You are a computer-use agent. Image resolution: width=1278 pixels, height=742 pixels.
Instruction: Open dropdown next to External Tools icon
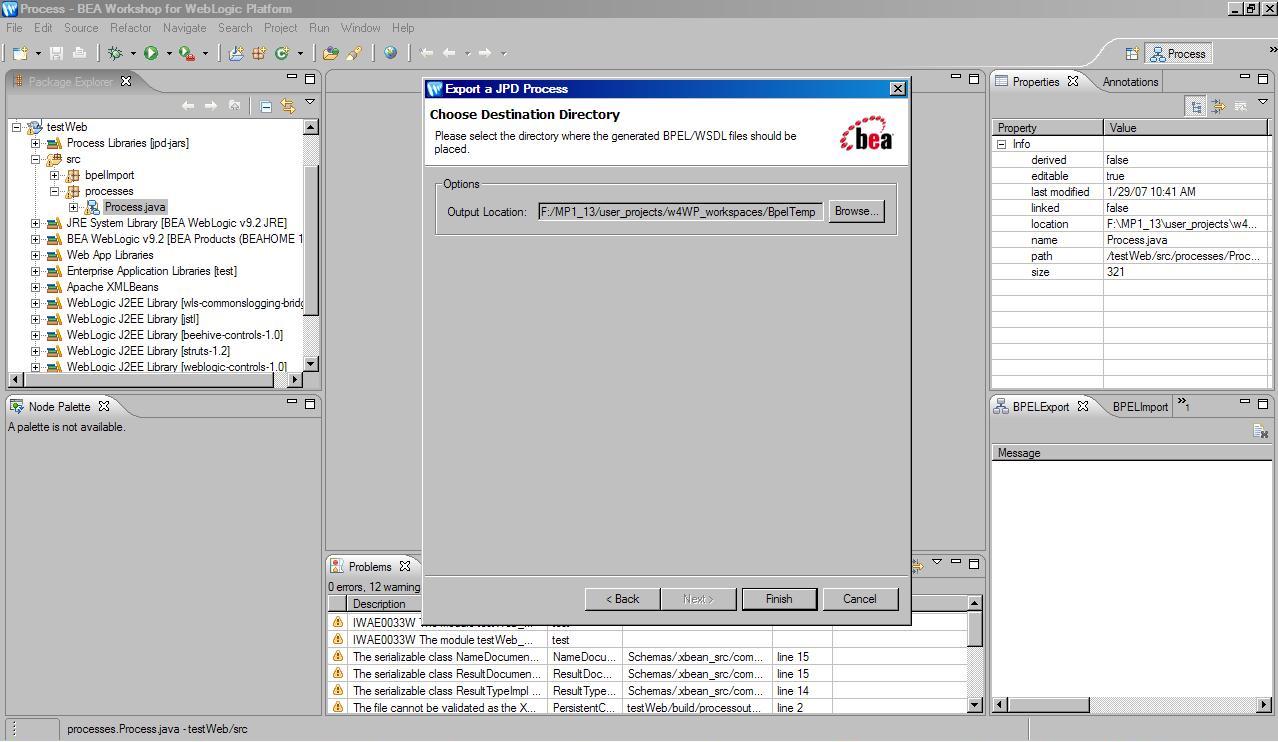coord(205,54)
